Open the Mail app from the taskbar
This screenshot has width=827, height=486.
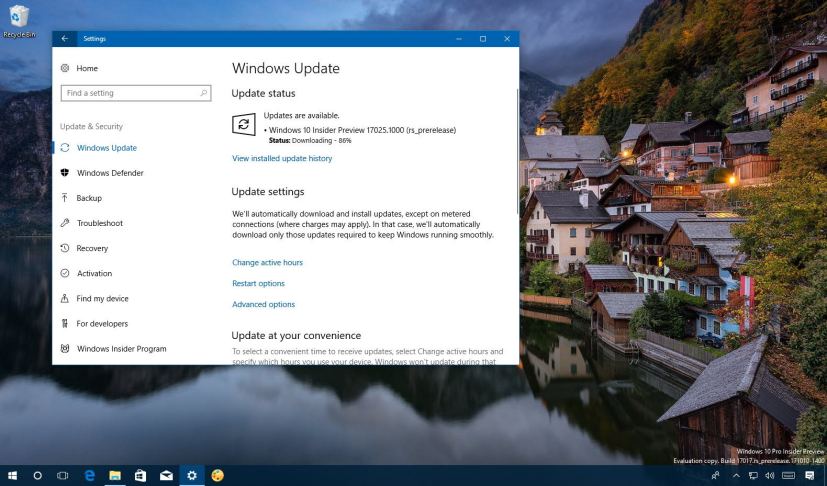tap(166, 475)
